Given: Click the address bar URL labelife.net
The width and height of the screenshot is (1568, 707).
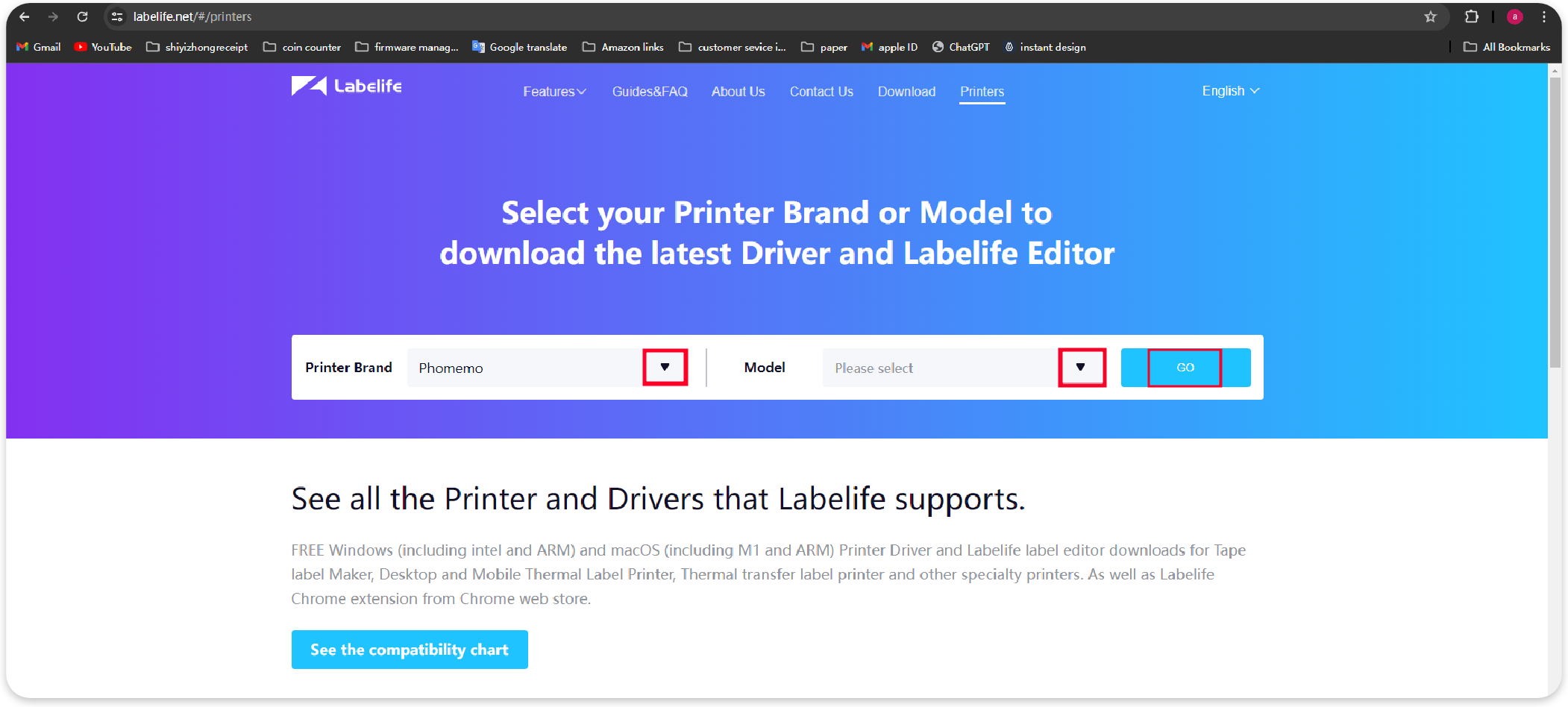Looking at the screenshot, I should [192, 16].
